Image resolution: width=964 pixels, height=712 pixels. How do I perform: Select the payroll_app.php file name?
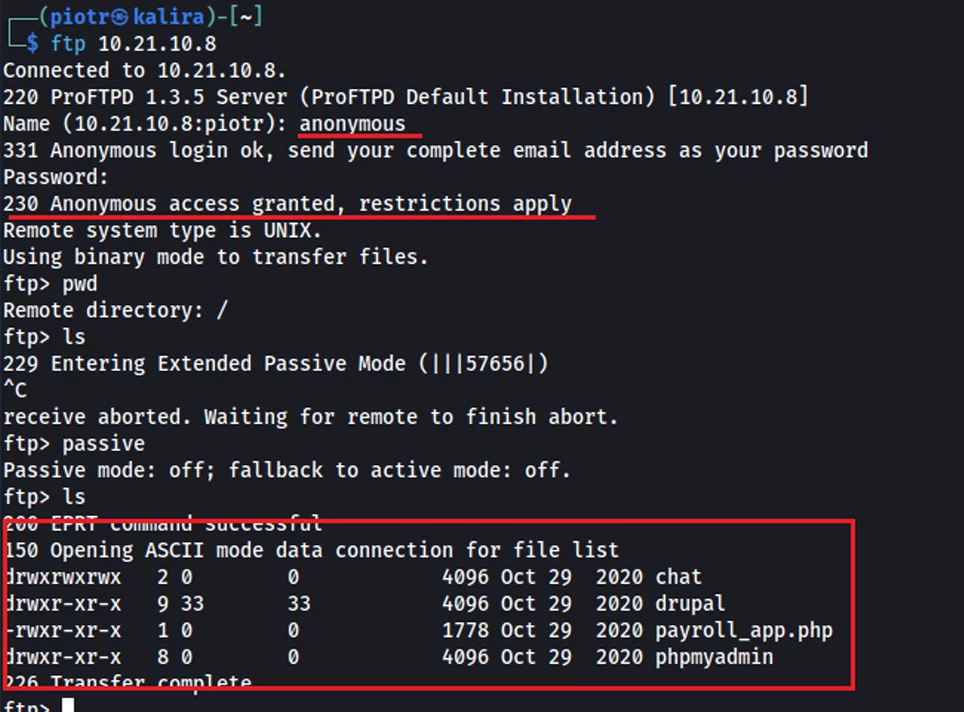tap(744, 631)
